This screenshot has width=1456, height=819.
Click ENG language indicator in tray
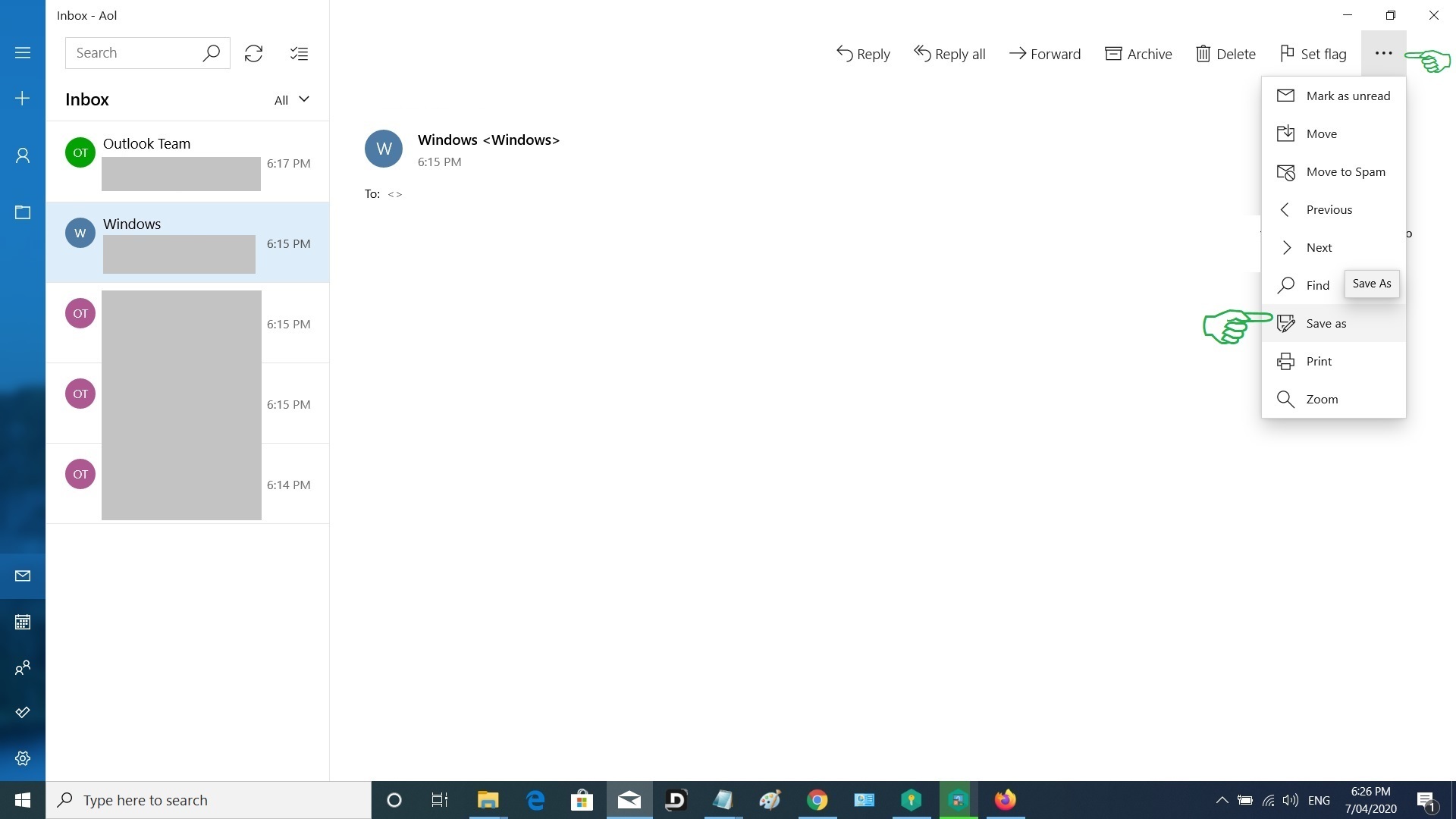click(1319, 800)
